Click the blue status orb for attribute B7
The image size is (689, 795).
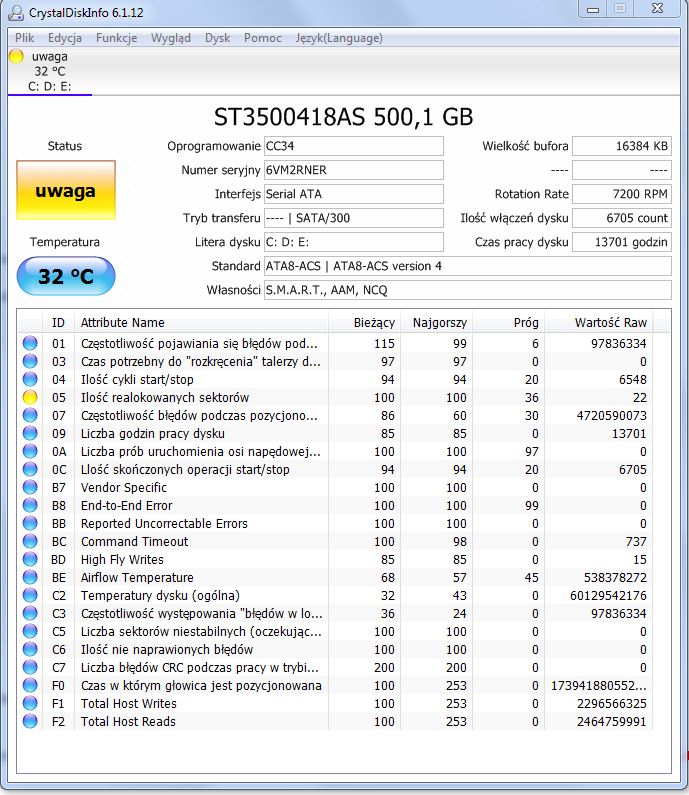(x=30, y=487)
